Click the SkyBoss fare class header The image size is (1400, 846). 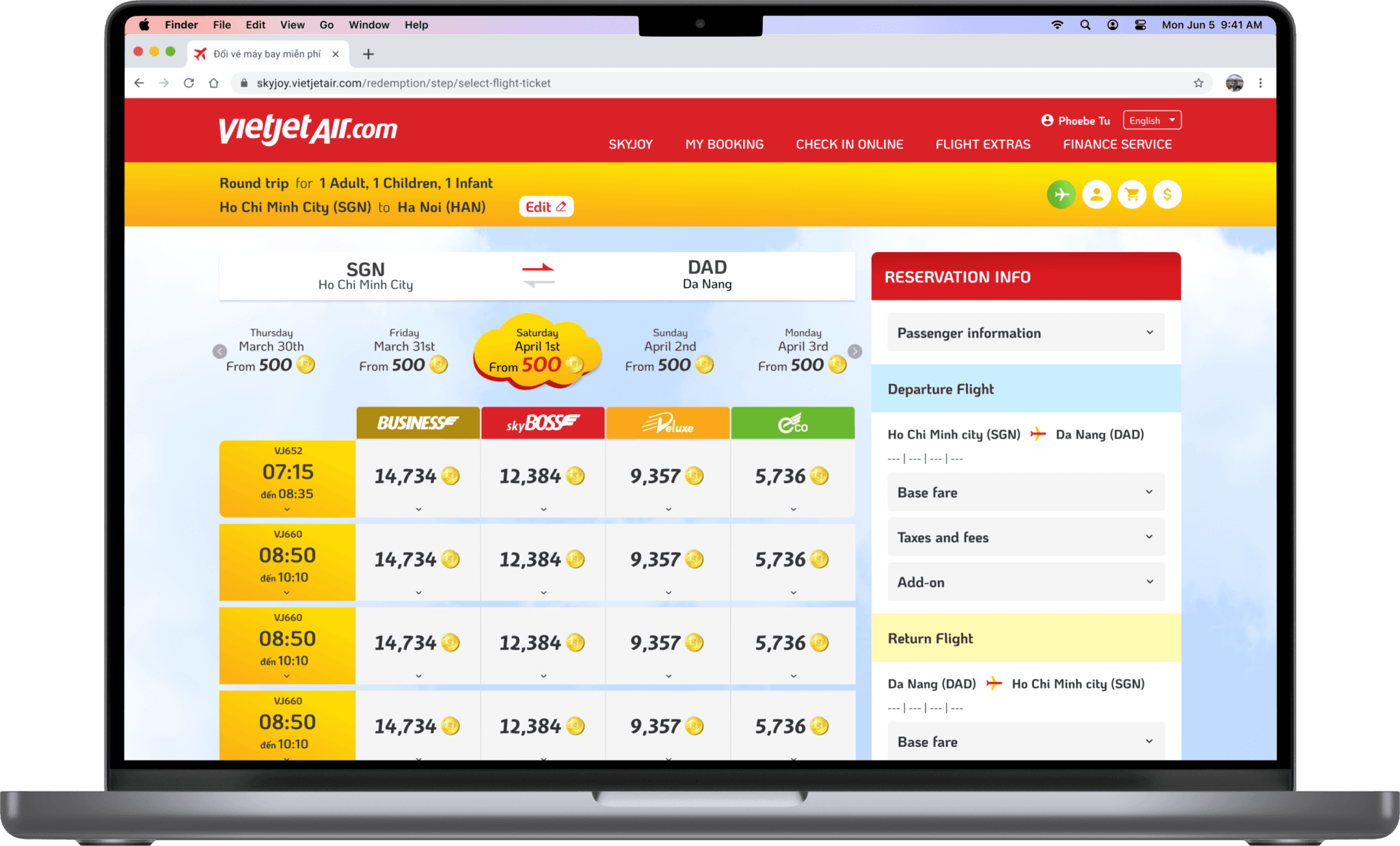coord(543,423)
